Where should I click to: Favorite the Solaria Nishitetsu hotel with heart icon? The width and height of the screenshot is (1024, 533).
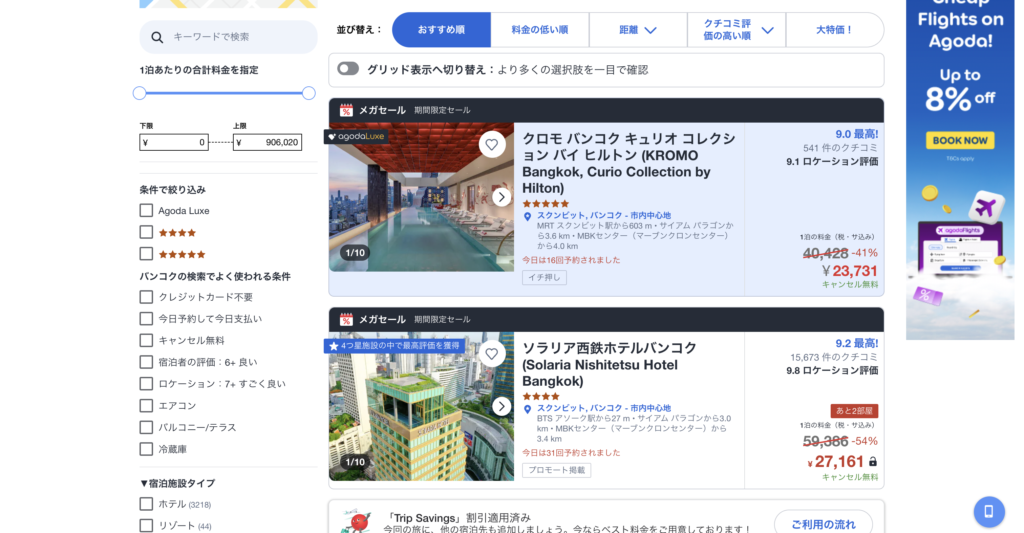(492, 353)
